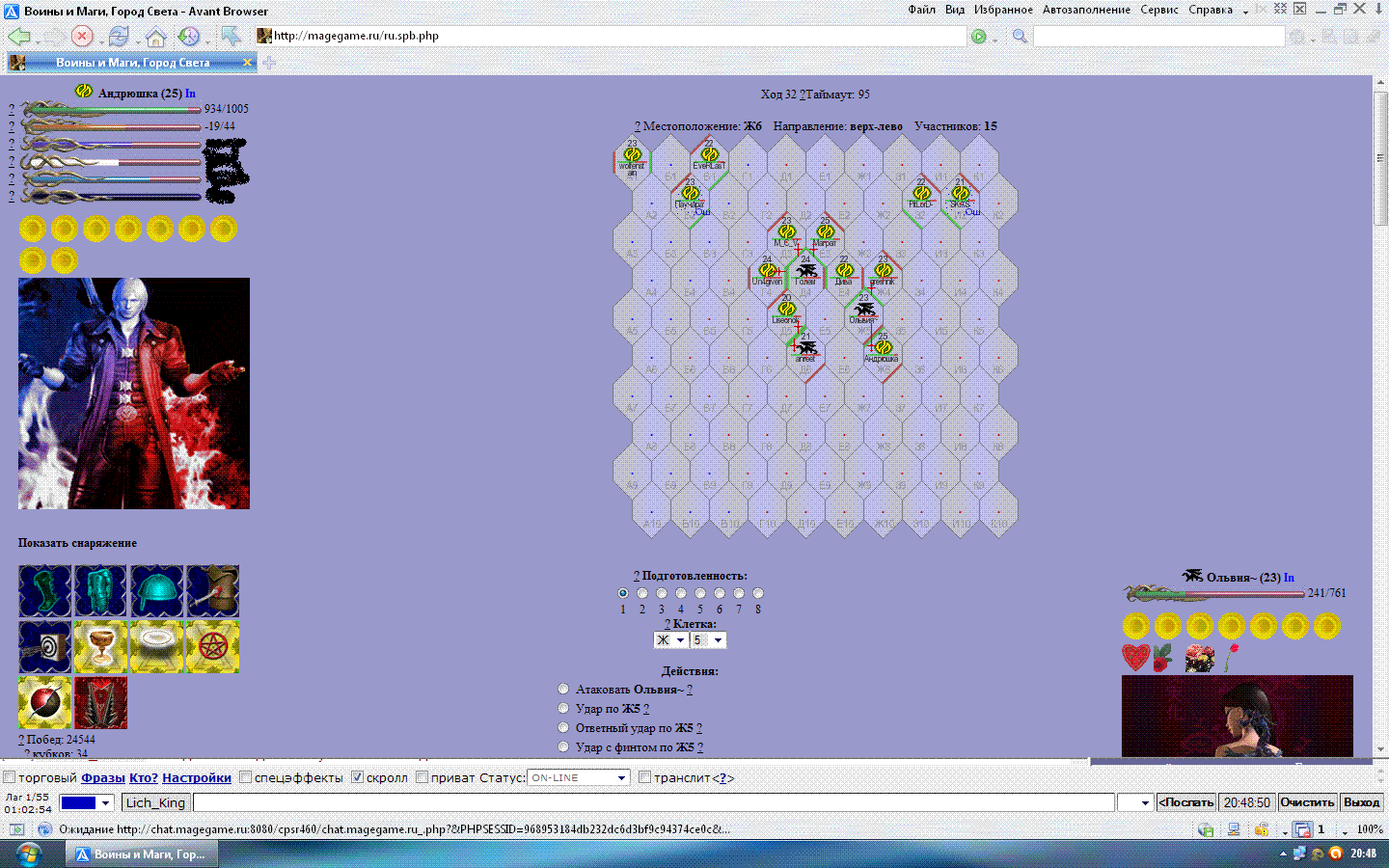Go to browser home page icon

pos(155,38)
